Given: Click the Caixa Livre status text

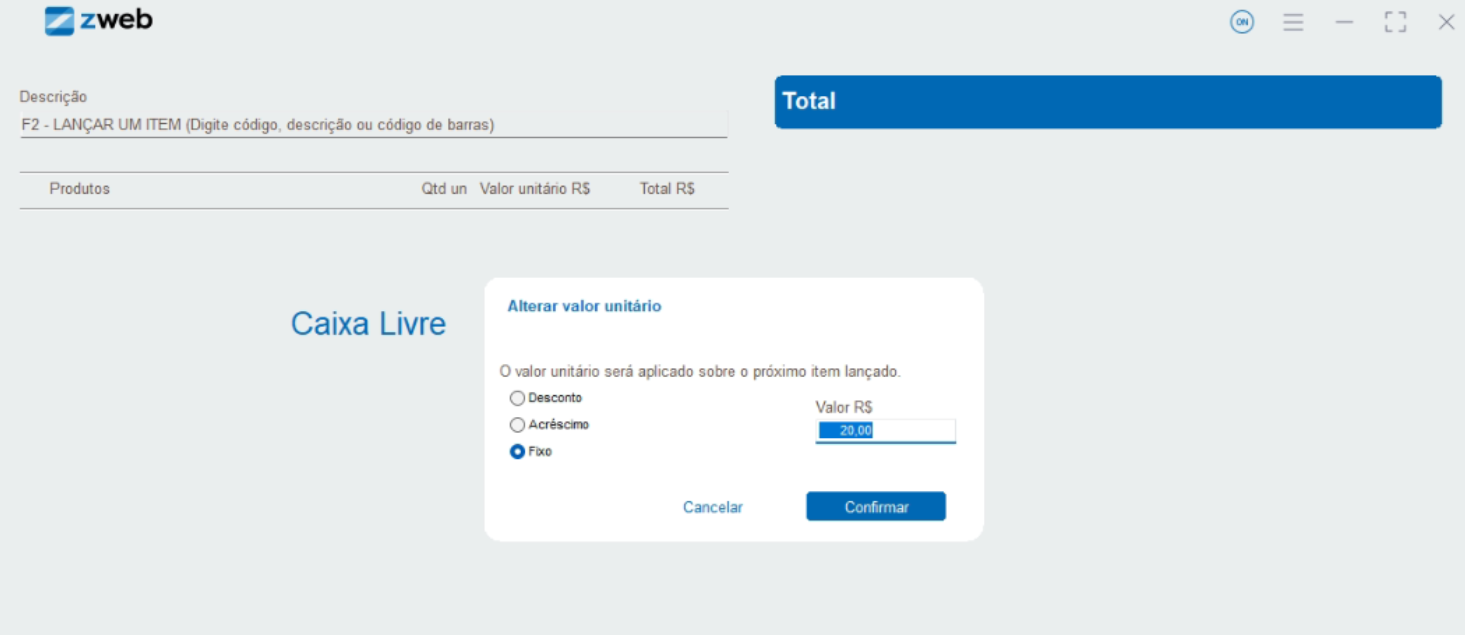Looking at the screenshot, I should (x=368, y=324).
